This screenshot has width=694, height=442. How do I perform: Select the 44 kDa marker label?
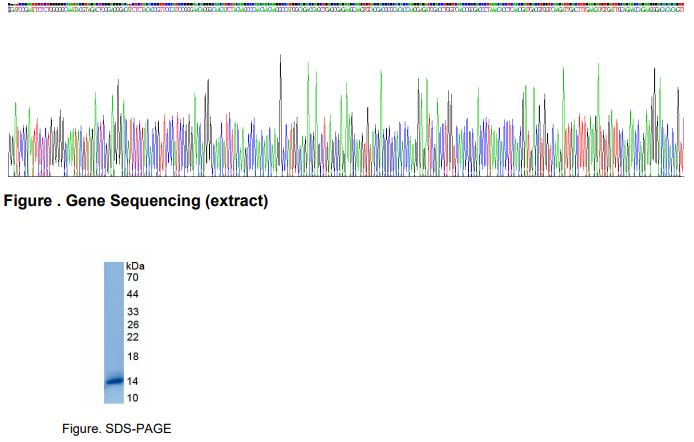click(x=132, y=294)
